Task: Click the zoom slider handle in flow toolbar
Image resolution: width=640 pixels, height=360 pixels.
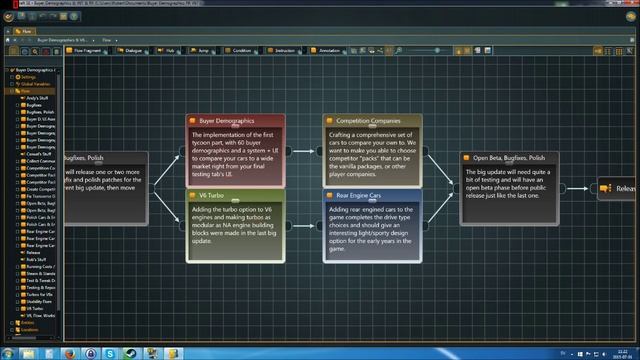Action: [437, 51]
